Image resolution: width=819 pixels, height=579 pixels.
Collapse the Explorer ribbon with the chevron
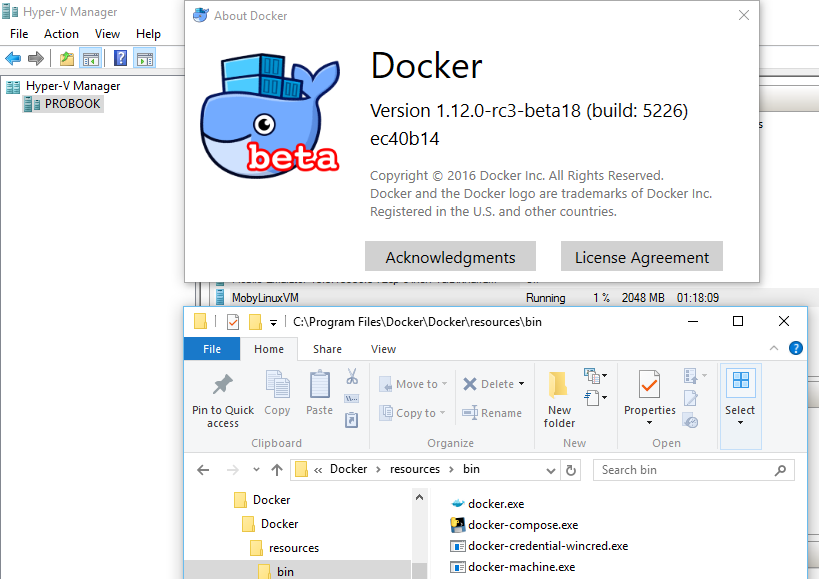coord(774,348)
